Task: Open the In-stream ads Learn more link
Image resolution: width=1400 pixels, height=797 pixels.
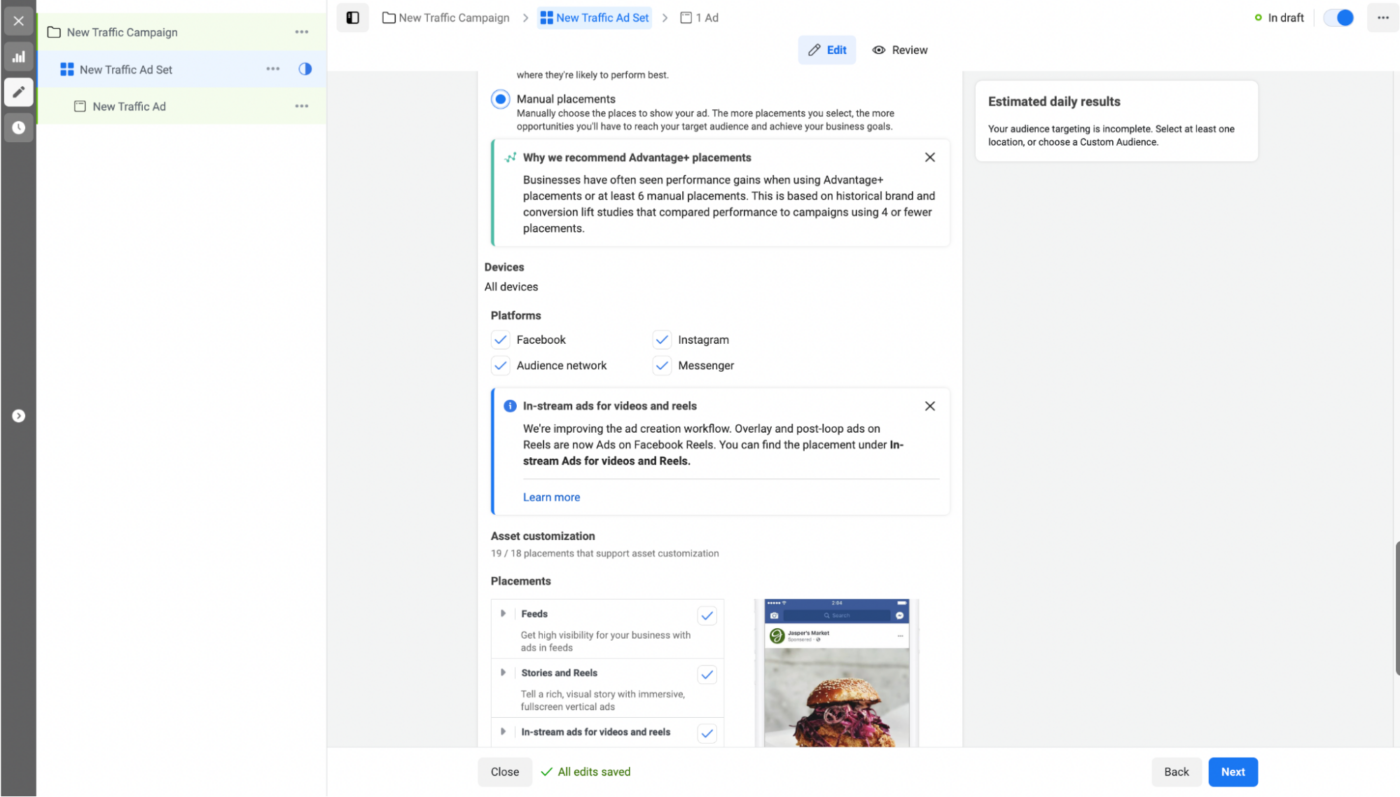Action: click(551, 497)
